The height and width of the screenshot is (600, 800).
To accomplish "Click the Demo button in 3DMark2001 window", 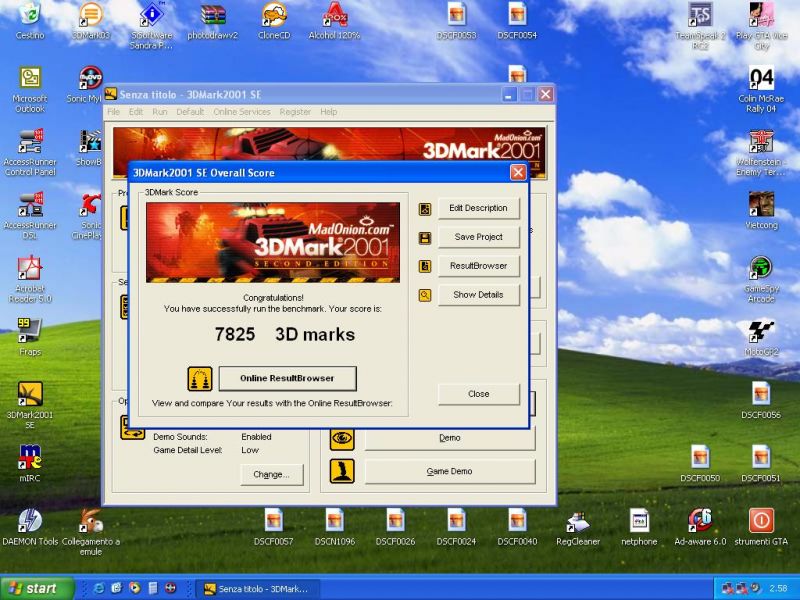I will click(x=449, y=438).
